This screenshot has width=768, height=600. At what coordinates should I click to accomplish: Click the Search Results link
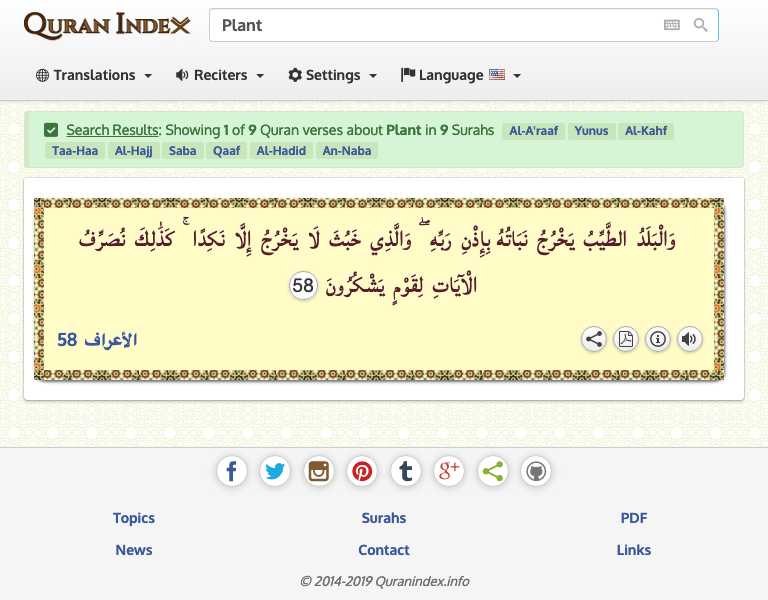(x=112, y=130)
